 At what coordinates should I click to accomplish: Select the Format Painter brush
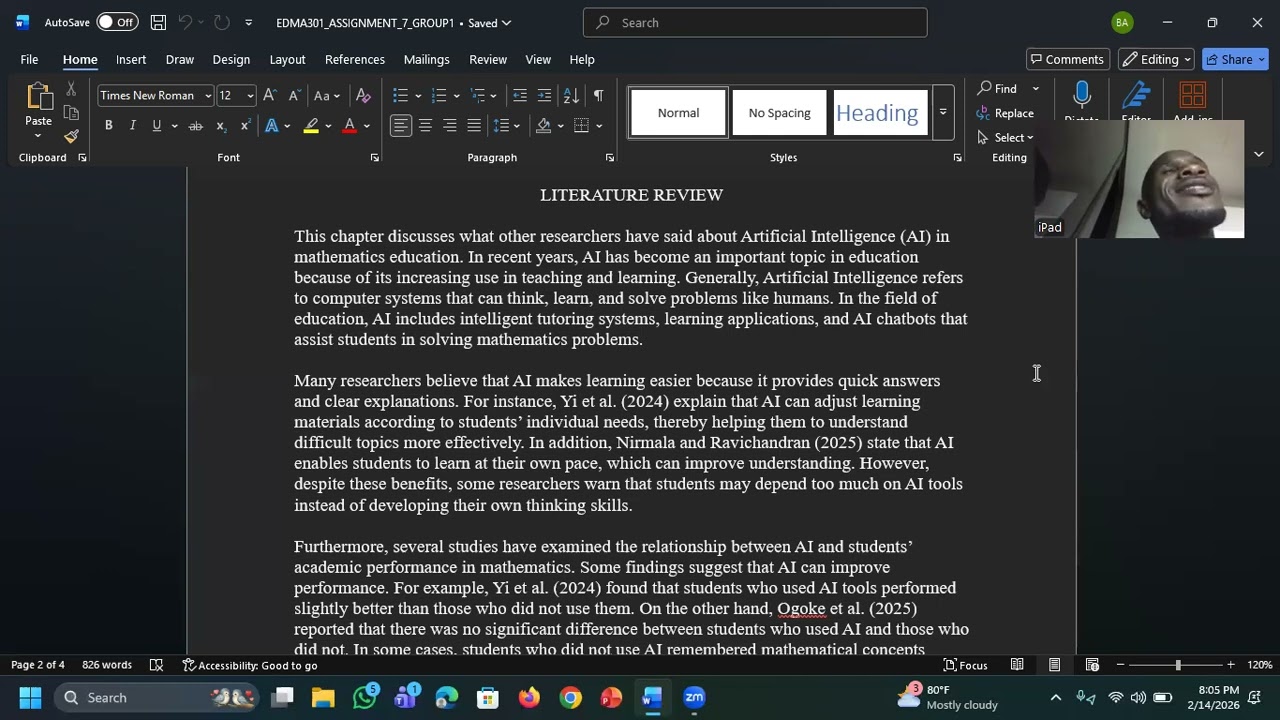click(71, 137)
